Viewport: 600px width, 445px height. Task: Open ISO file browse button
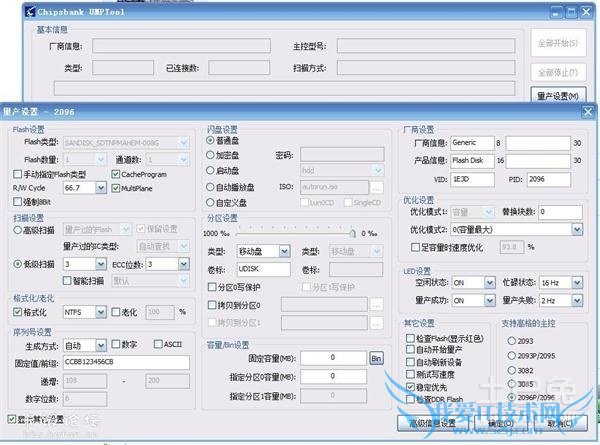pyautogui.click(x=377, y=187)
